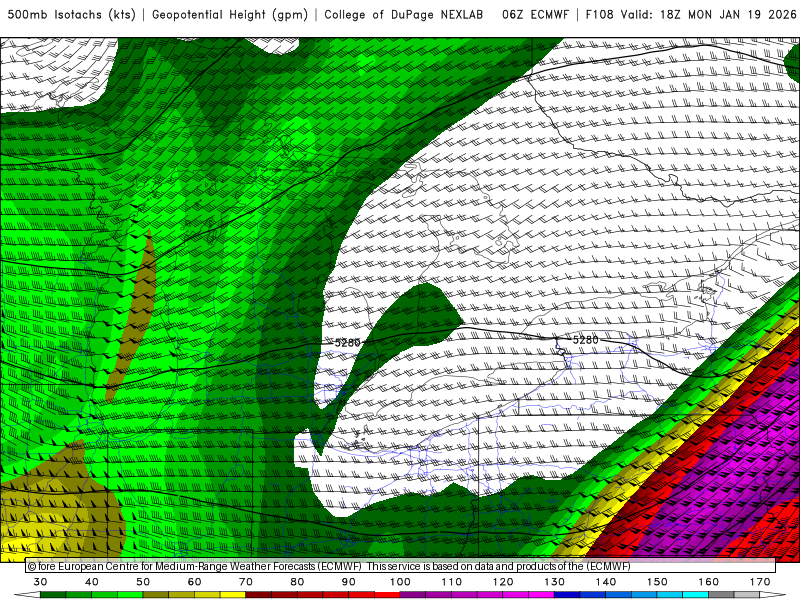800x600 pixels.
Task: Click the "F108" forecast hour label
Action: tap(599, 15)
